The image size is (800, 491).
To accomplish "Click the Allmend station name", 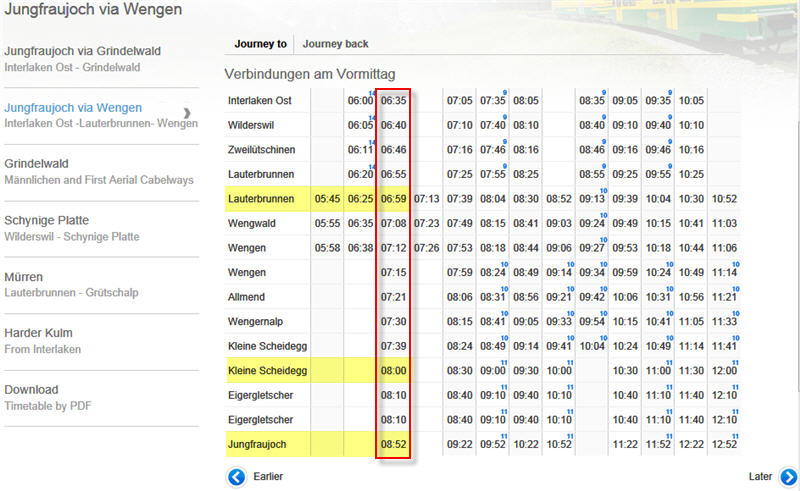I will (x=246, y=297).
